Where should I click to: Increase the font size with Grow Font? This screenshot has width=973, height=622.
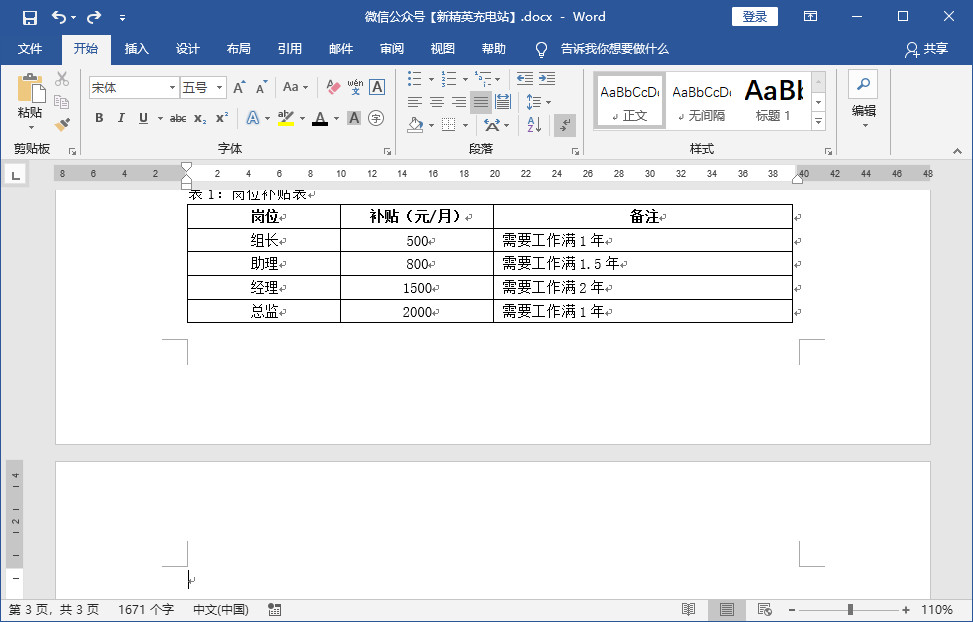tap(239, 87)
